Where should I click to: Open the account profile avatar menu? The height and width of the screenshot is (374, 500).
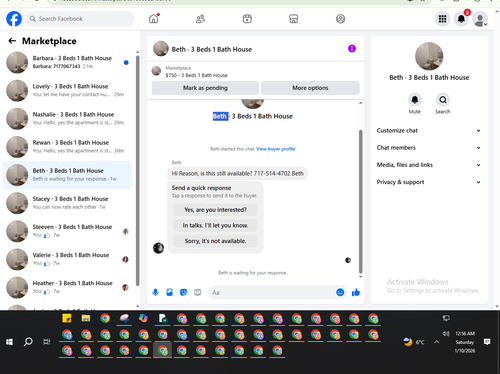click(480, 19)
